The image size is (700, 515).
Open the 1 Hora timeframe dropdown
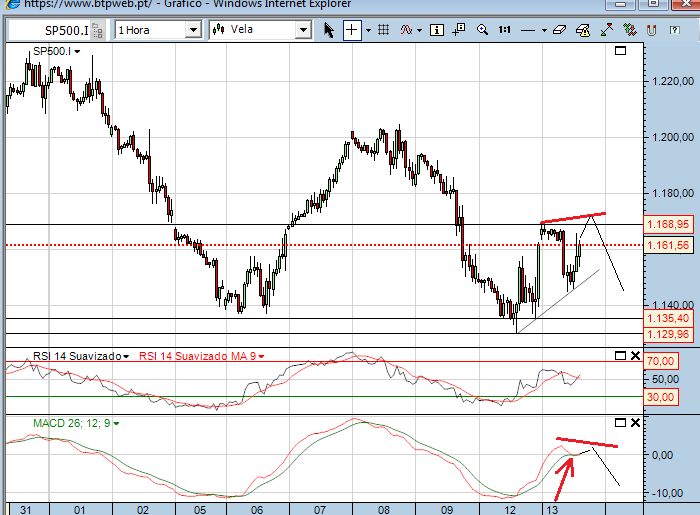coord(193,30)
